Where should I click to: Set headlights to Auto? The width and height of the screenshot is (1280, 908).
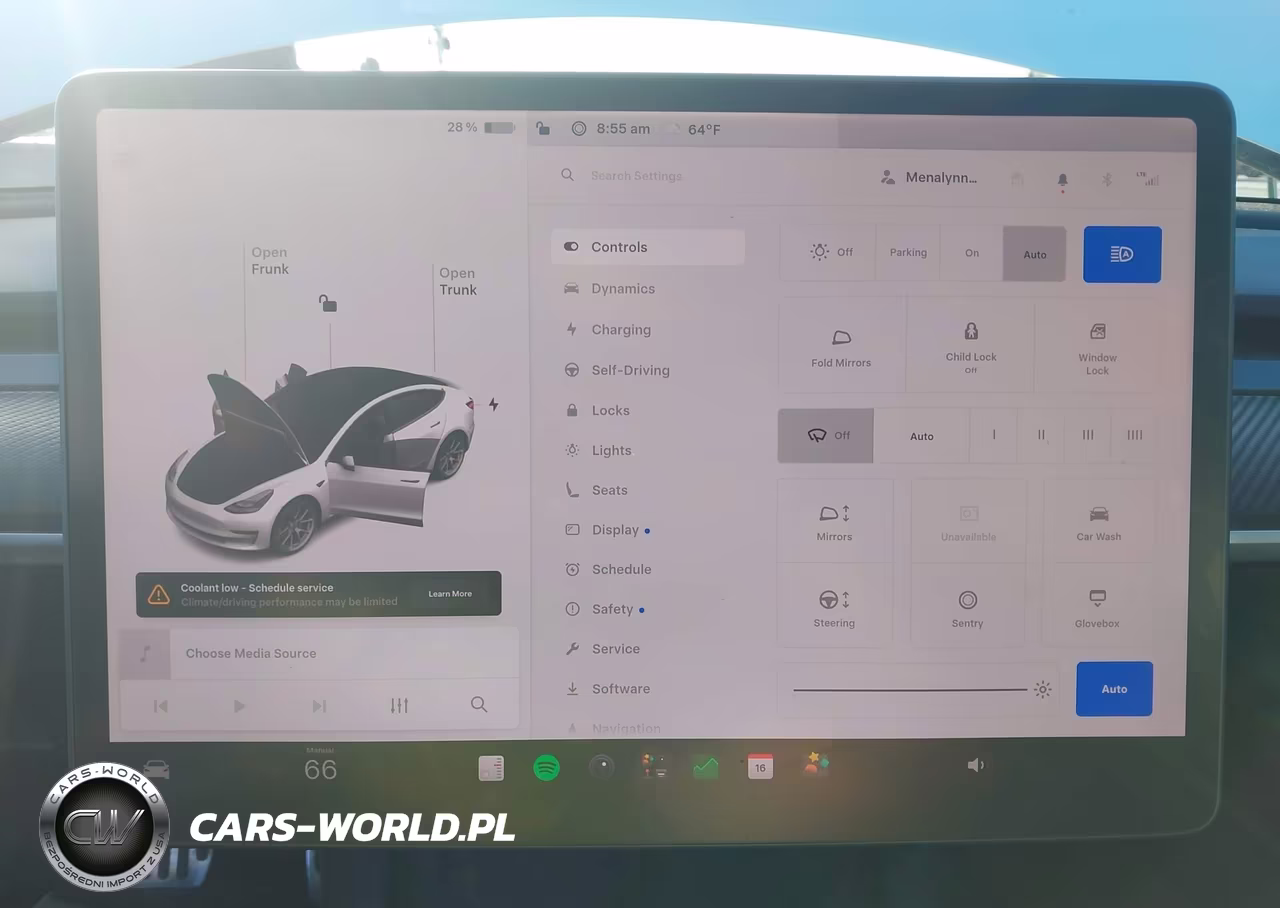tap(1035, 254)
